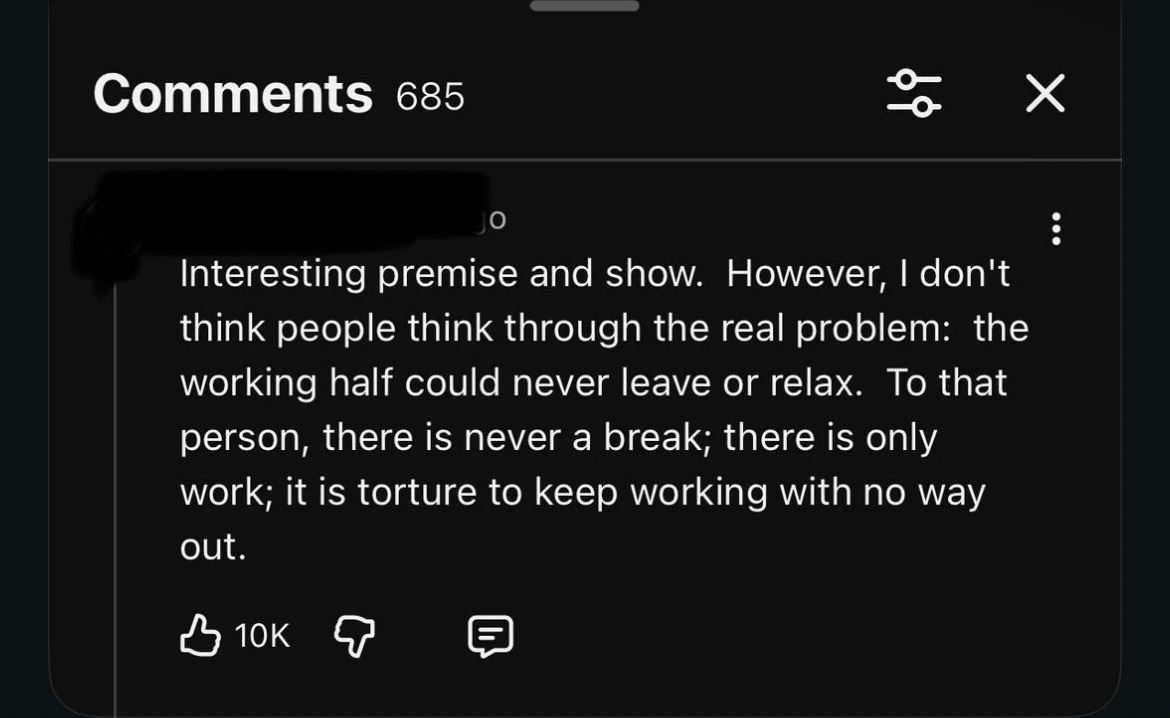Click the 685 comment count
1170x718 pixels.
[430, 97]
